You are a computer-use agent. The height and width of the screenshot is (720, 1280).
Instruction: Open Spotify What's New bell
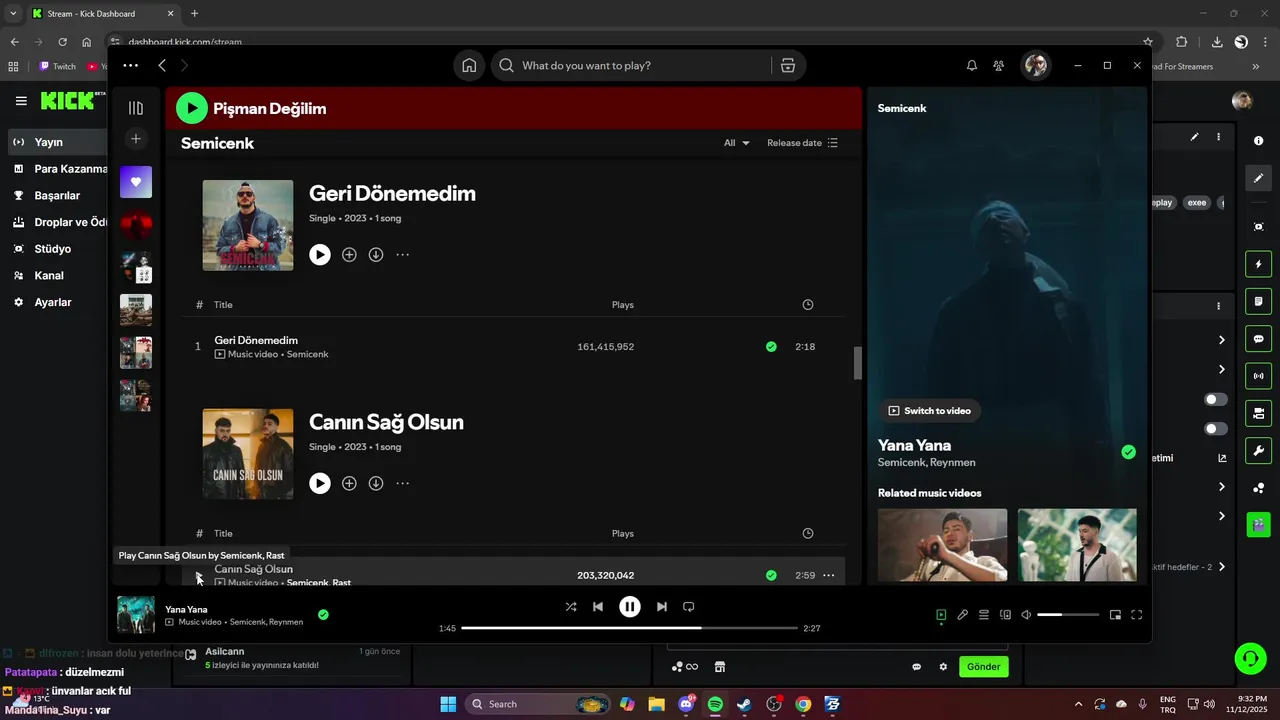[971, 65]
